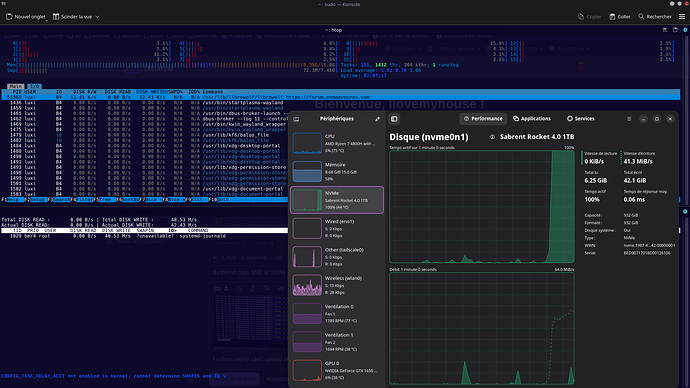This screenshot has height=388, width=690.
Task: Click F3 Search in htop function bar
Action: point(59,200)
